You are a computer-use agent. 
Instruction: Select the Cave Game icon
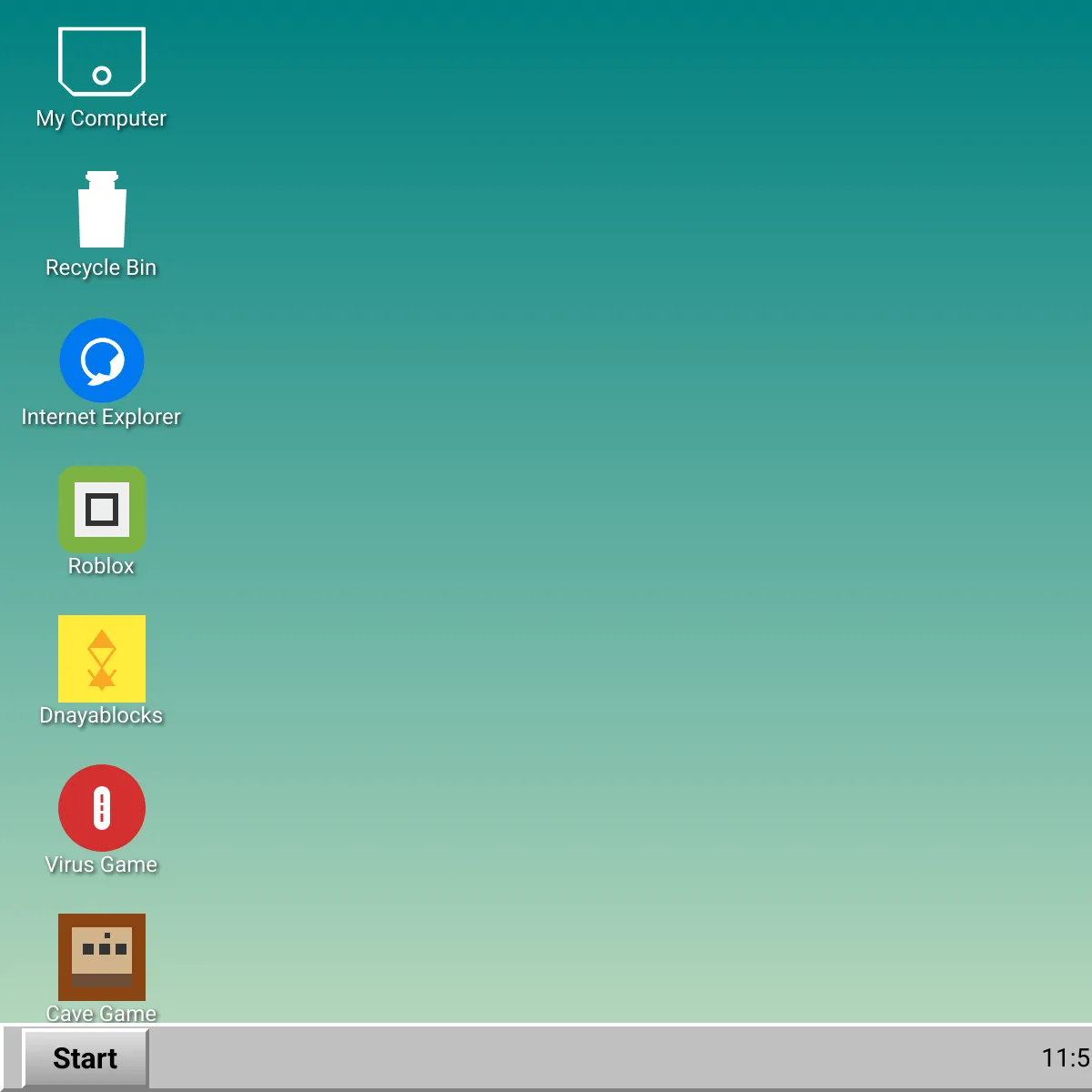point(102,957)
